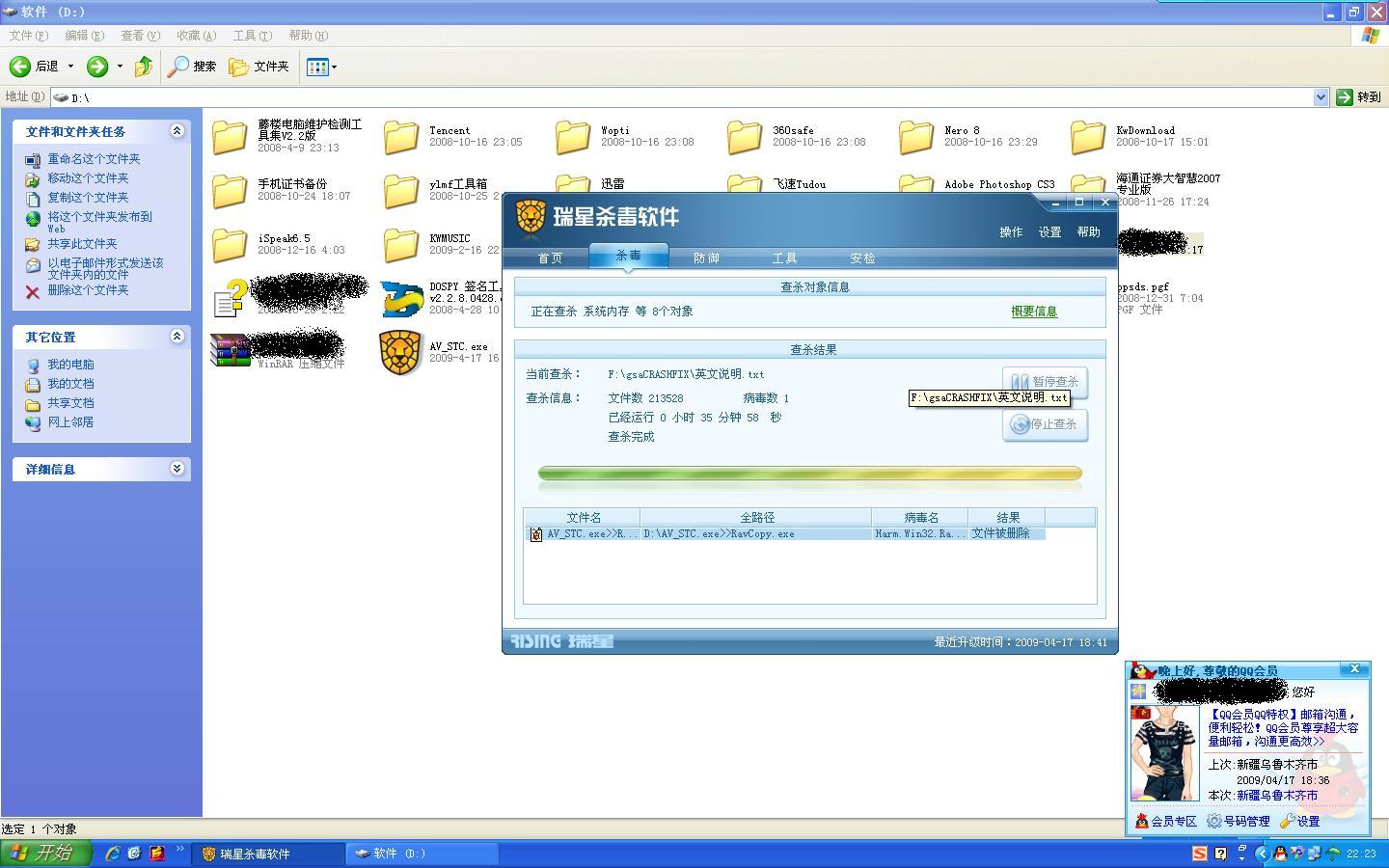
Task: Click the 开始 Start button
Action: [46, 854]
